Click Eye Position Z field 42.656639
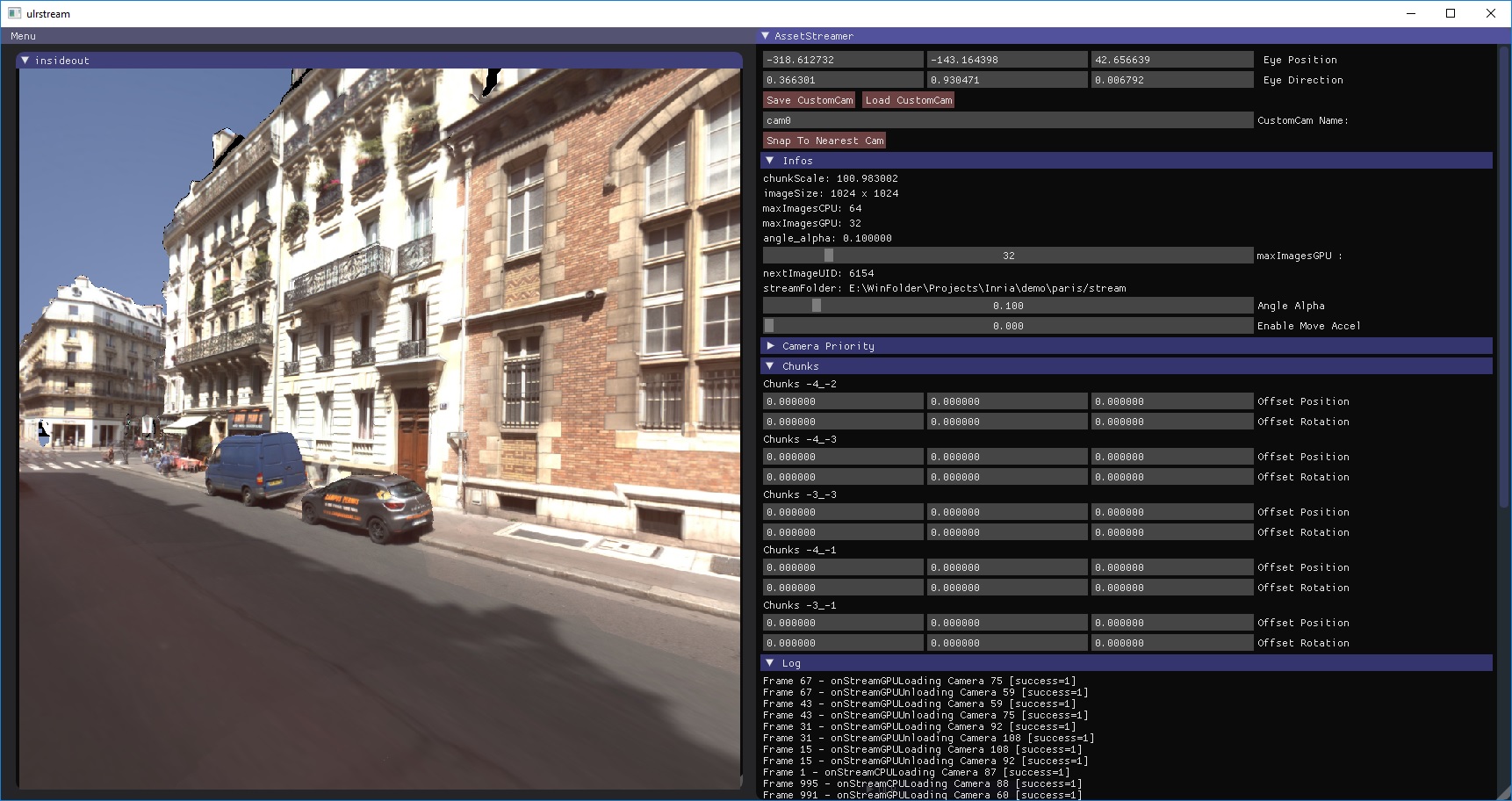 1172,60
